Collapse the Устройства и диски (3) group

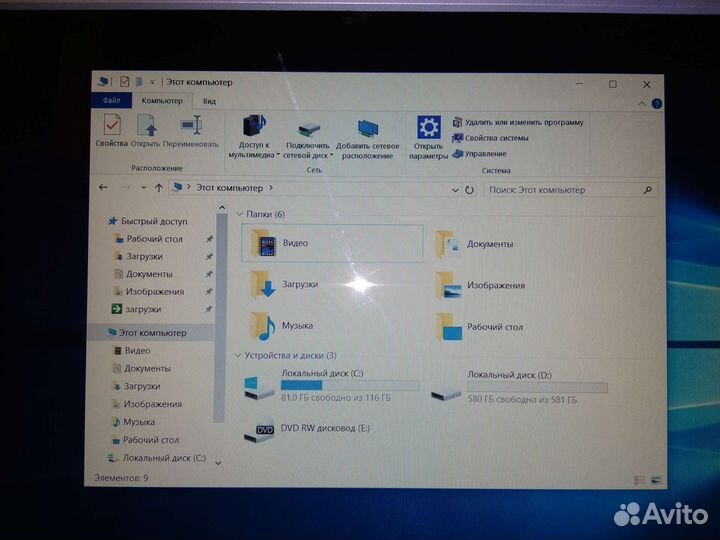(238, 355)
